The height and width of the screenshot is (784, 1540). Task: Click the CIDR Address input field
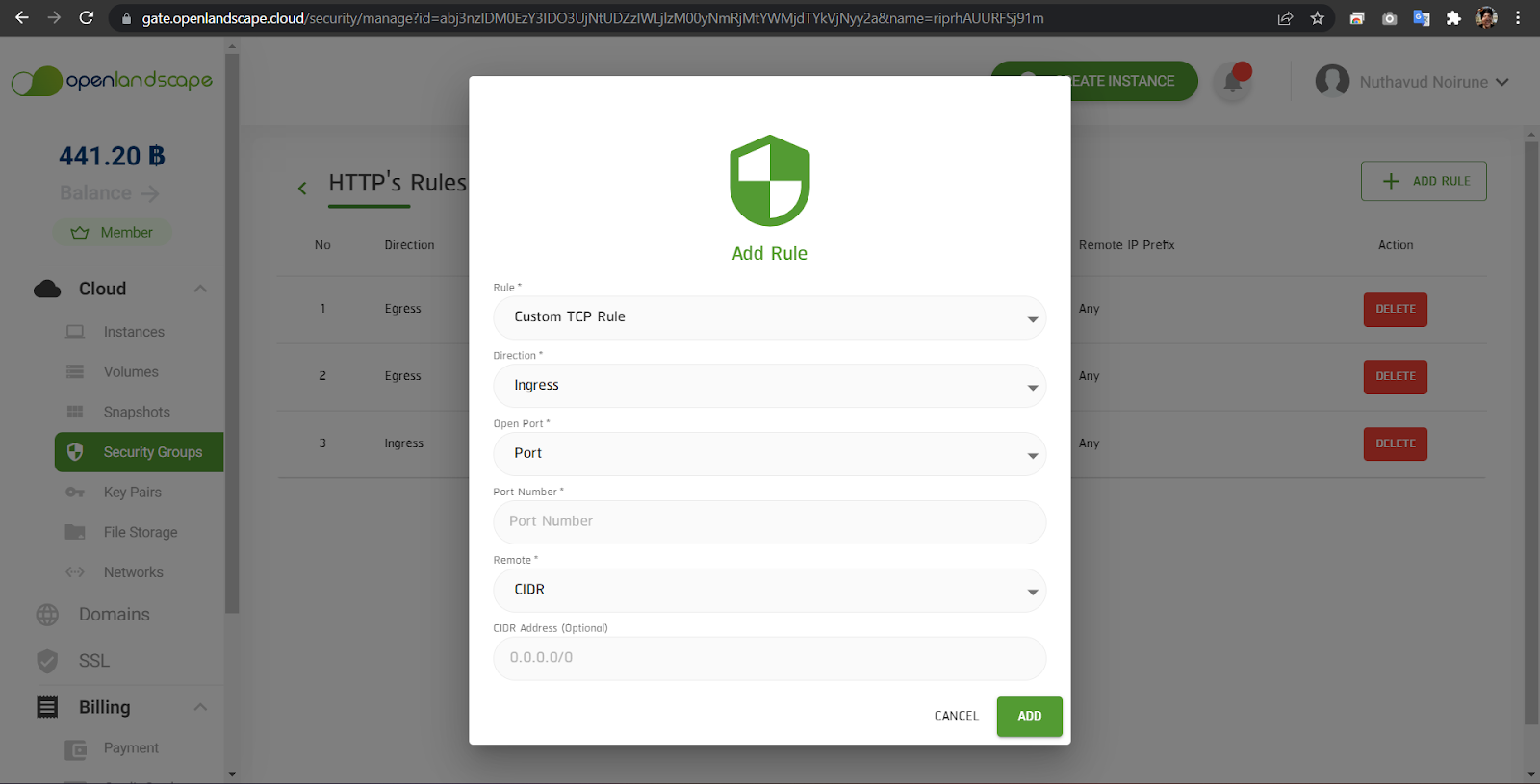[x=769, y=658]
